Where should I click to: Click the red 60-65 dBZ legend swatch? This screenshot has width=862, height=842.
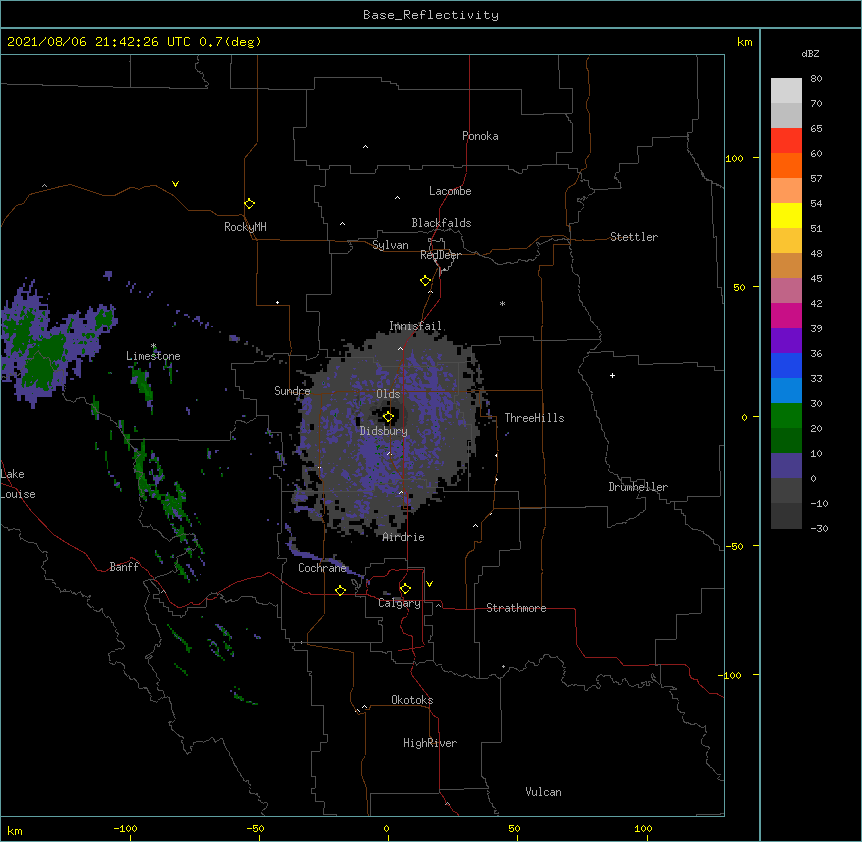(786, 141)
